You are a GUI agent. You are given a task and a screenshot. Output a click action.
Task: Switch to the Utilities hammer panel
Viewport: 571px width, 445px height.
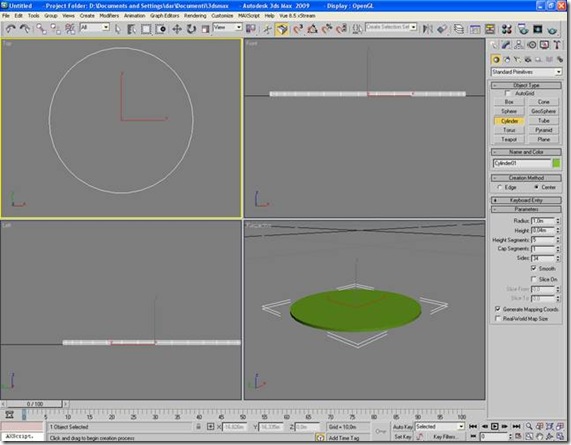pyautogui.click(x=557, y=45)
